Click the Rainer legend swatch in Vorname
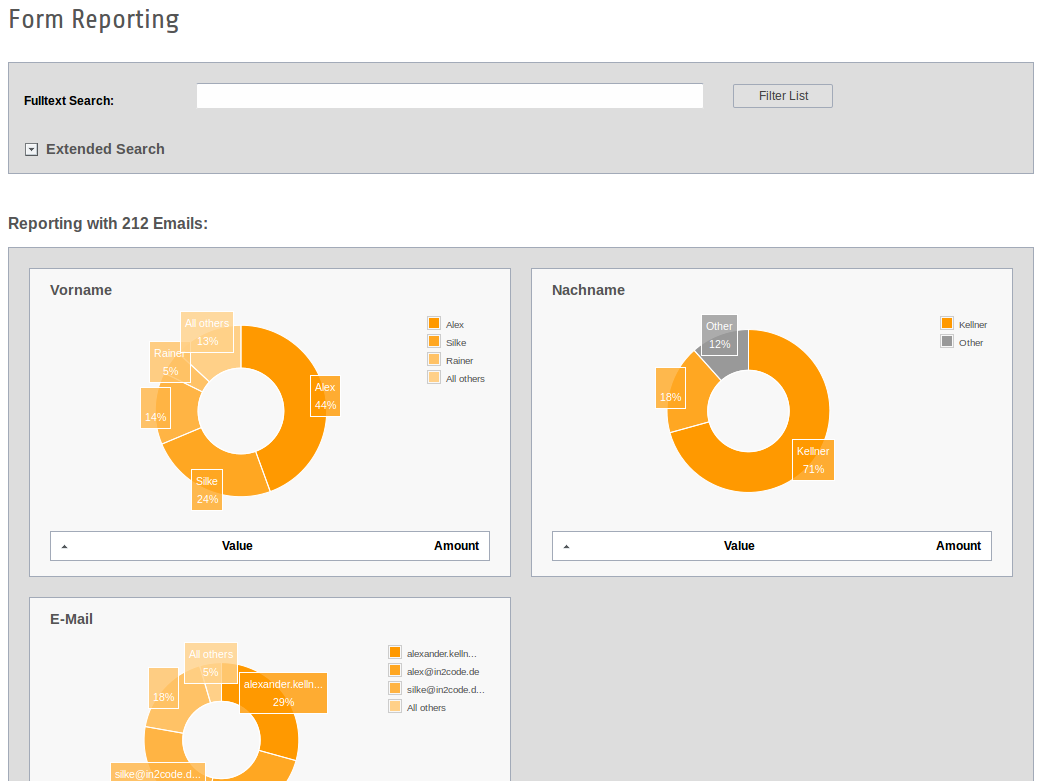This screenshot has height=781, width=1045. point(434,359)
